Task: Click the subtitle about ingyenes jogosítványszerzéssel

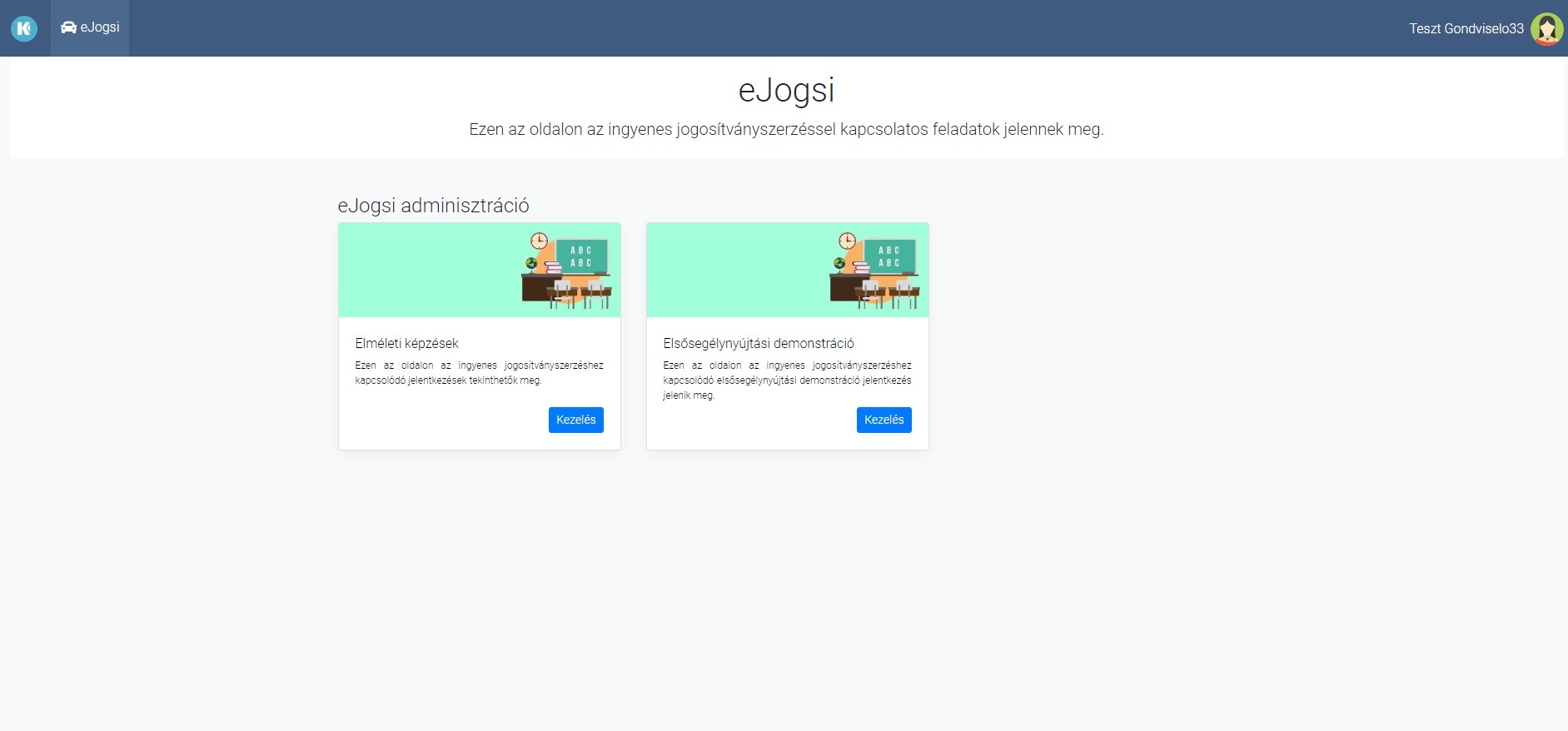Action: pos(786,129)
